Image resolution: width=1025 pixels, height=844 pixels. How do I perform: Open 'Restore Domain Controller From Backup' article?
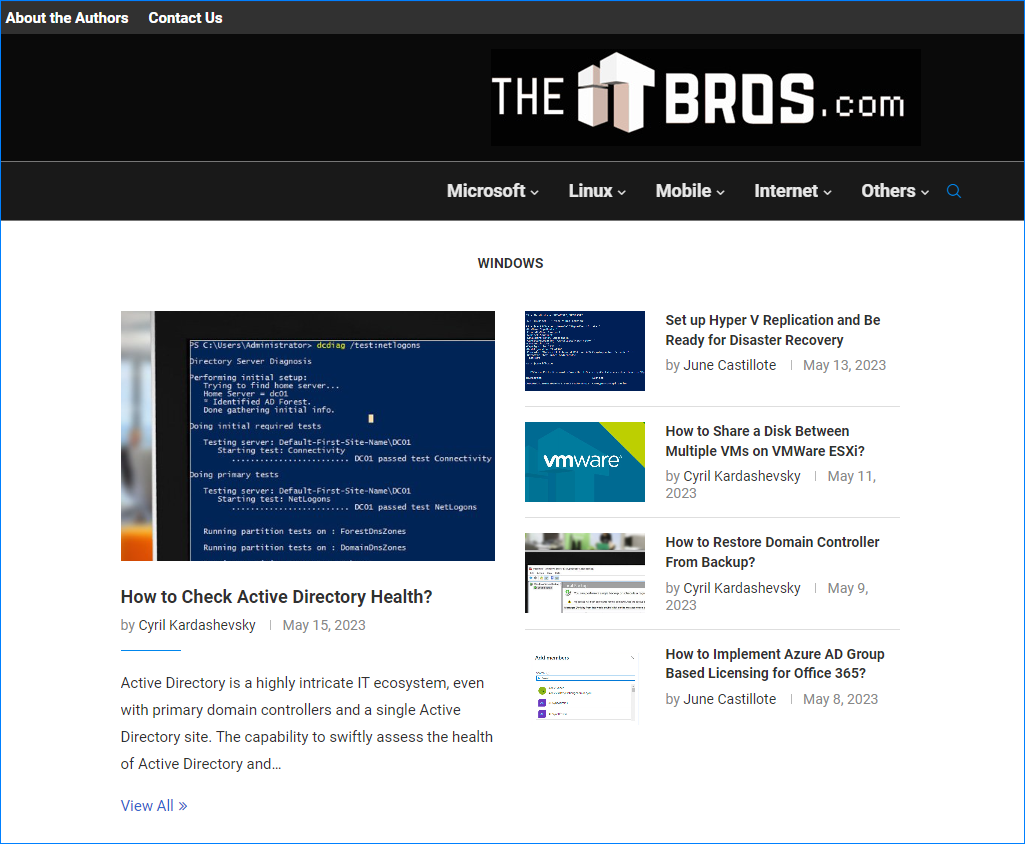pyautogui.click(x=772, y=552)
